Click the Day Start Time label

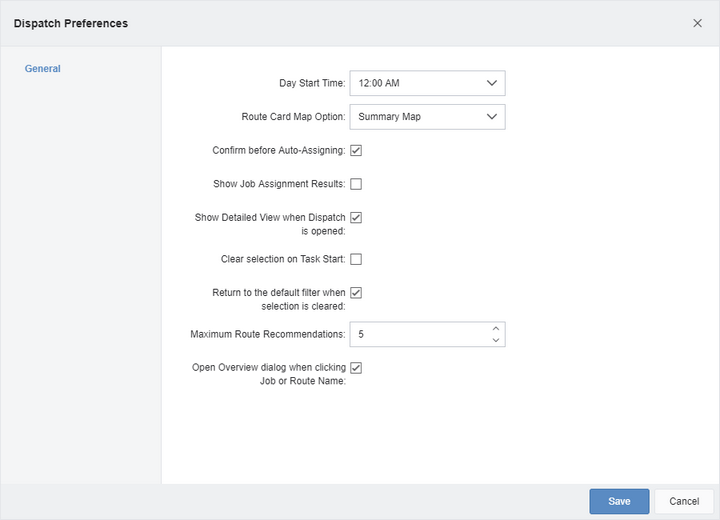click(x=312, y=83)
